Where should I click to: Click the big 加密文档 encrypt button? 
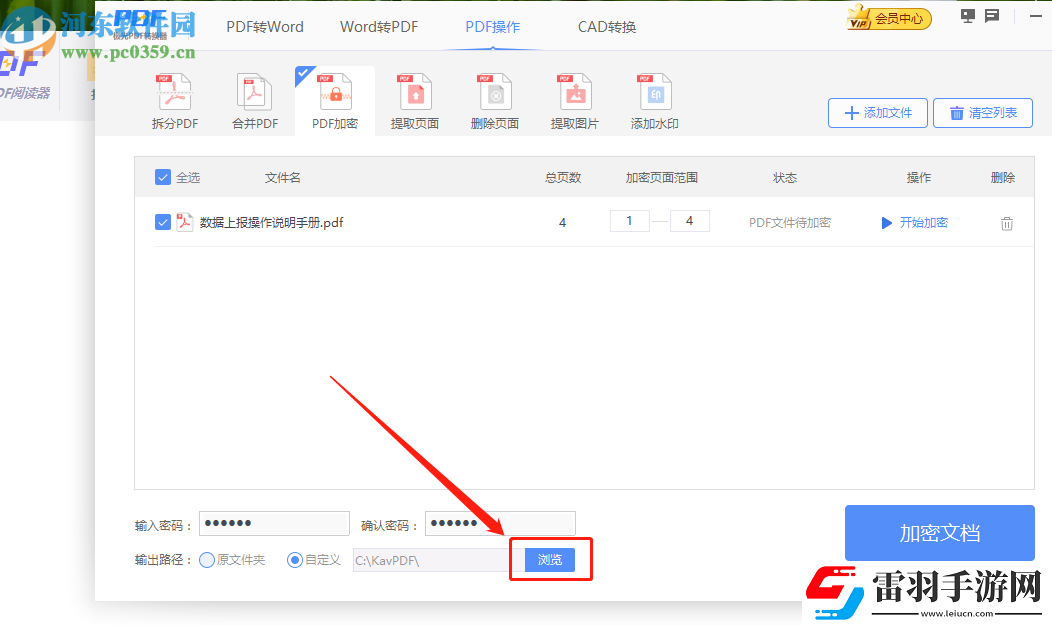coord(939,533)
